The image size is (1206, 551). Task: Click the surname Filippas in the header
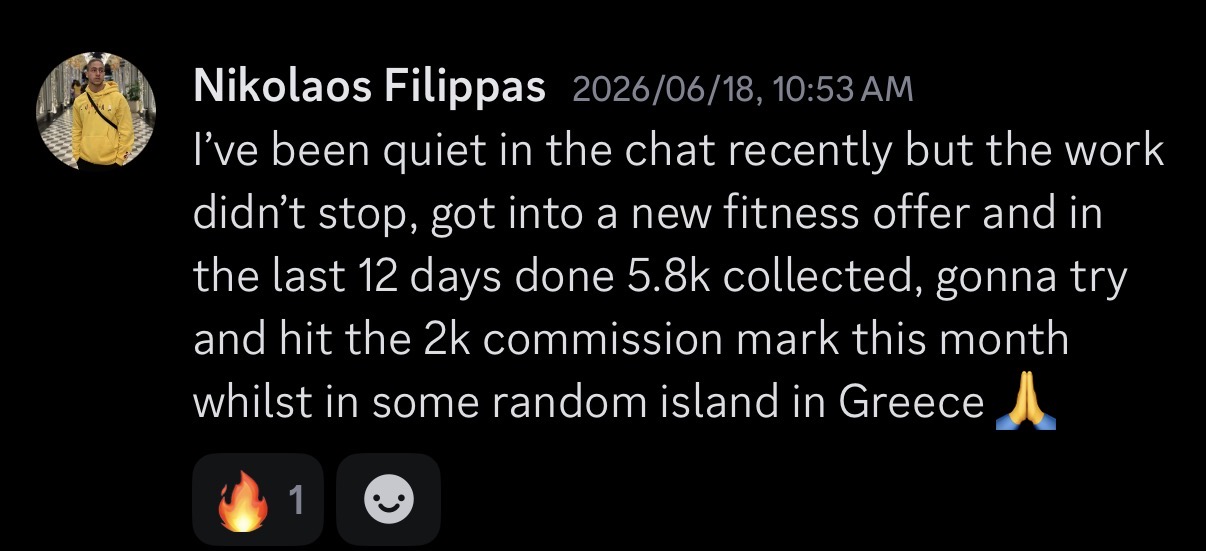[x=465, y=90]
